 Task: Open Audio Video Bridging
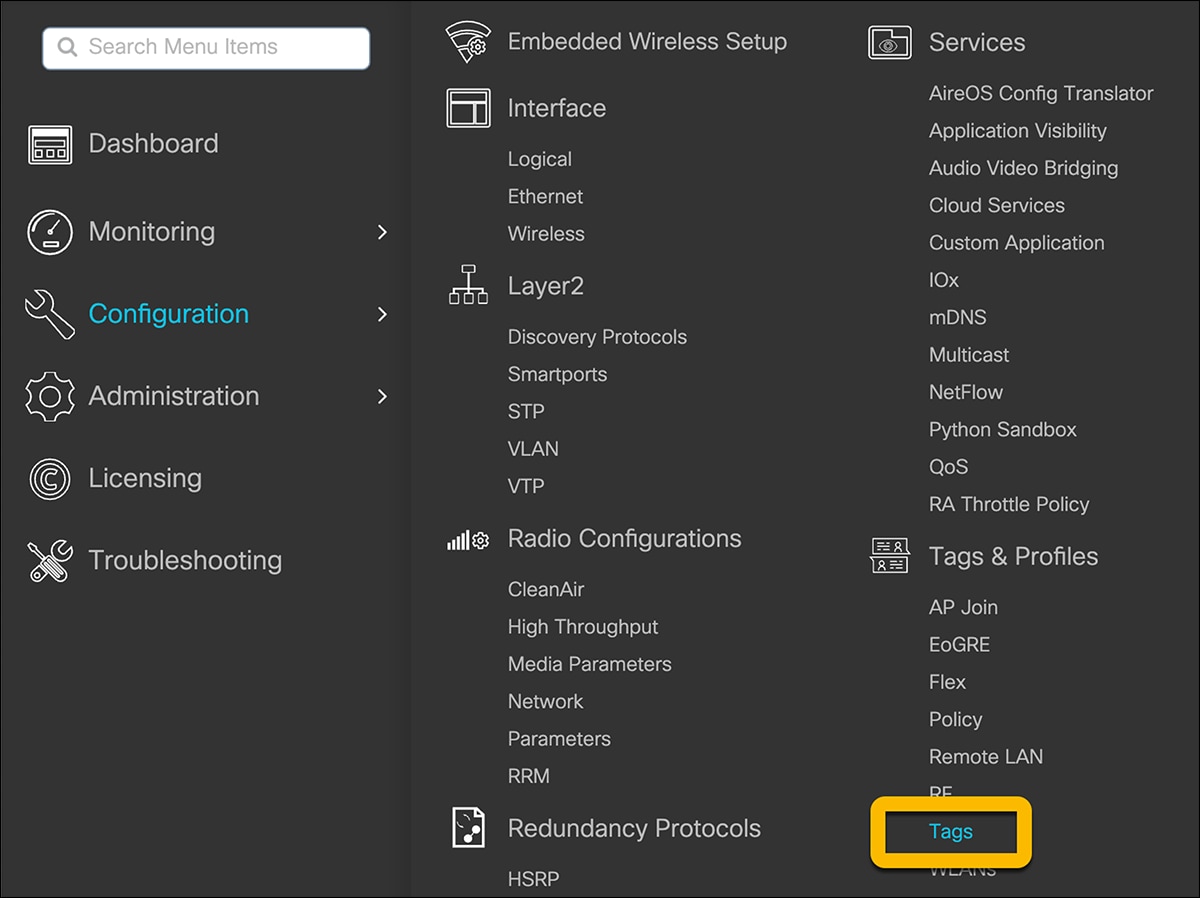coord(1024,168)
